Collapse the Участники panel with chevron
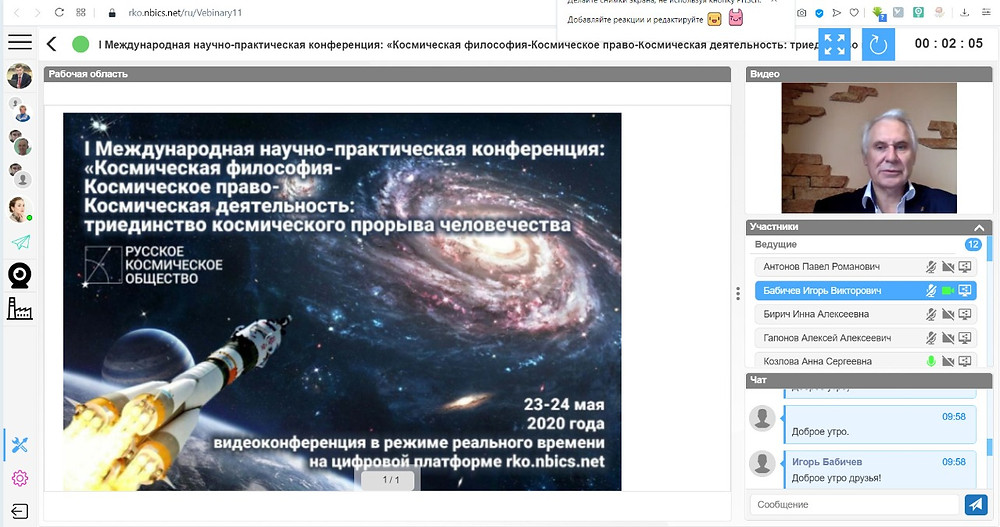This screenshot has height=527, width=1000. [979, 227]
